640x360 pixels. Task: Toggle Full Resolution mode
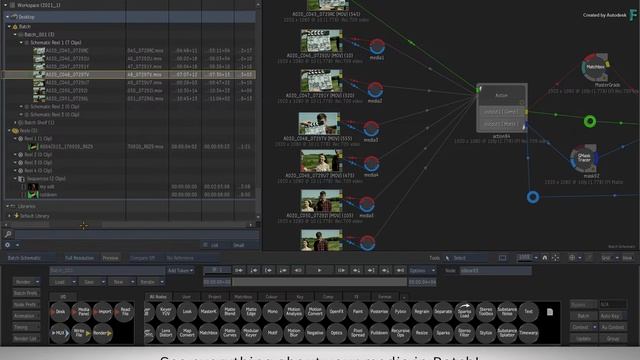[x=79, y=258]
